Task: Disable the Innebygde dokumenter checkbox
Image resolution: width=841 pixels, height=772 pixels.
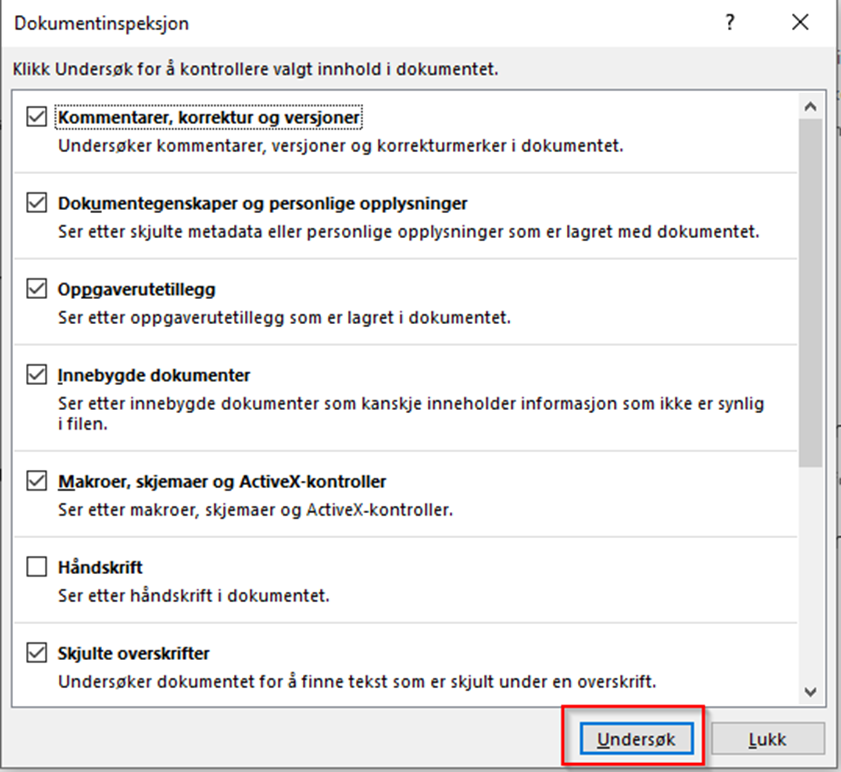Action: click(x=37, y=375)
